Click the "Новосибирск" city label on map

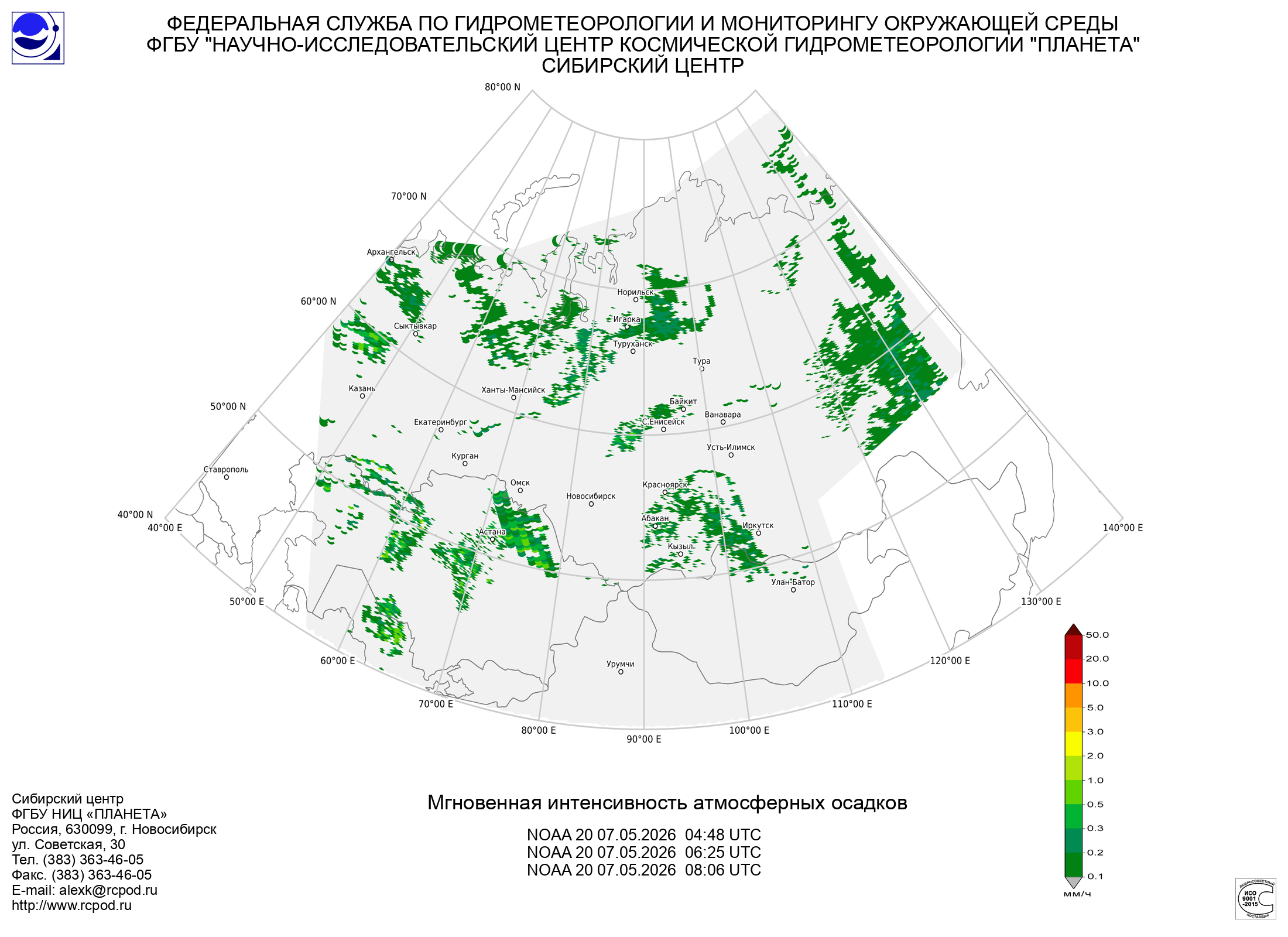pos(591,496)
